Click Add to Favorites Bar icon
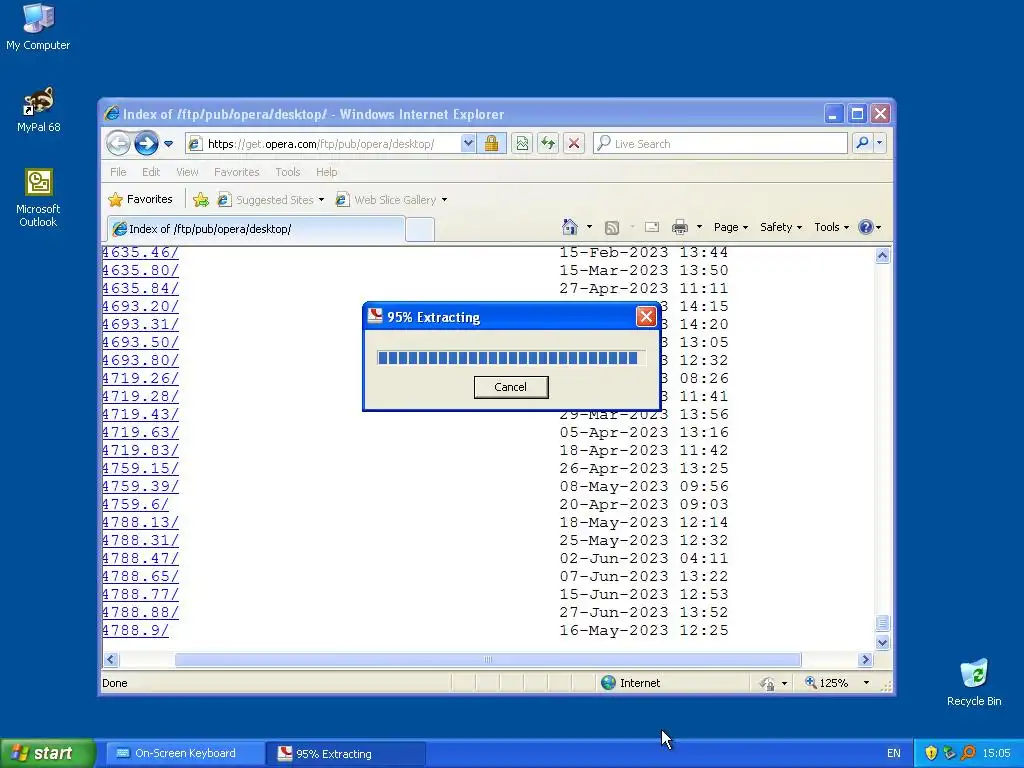The height and width of the screenshot is (768, 1024). (201, 200)
